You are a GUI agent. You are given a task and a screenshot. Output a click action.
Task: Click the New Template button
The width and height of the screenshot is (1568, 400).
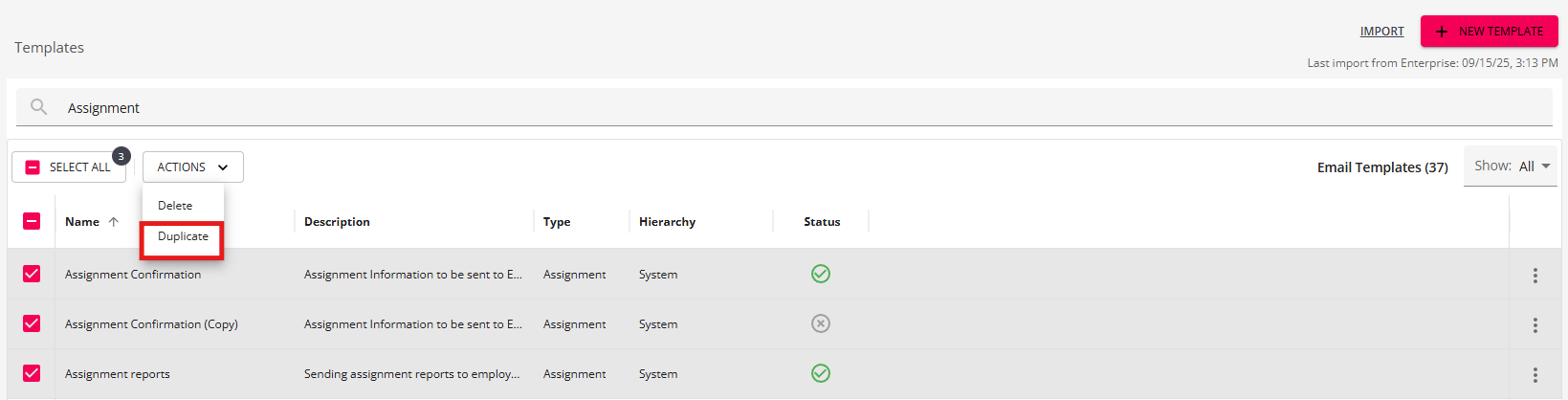click(x=1489, y=32)
